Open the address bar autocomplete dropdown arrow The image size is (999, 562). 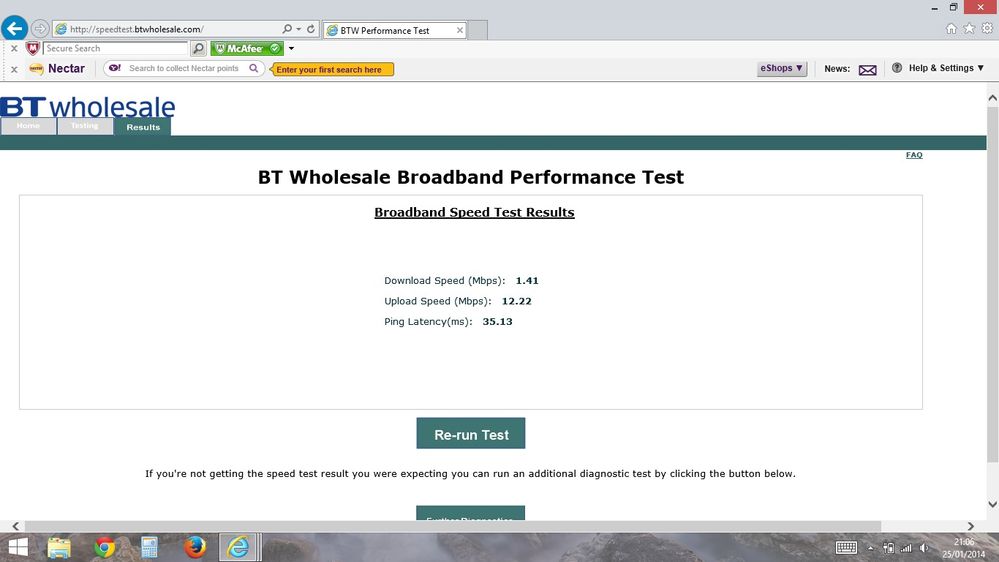tap(298, 29)
